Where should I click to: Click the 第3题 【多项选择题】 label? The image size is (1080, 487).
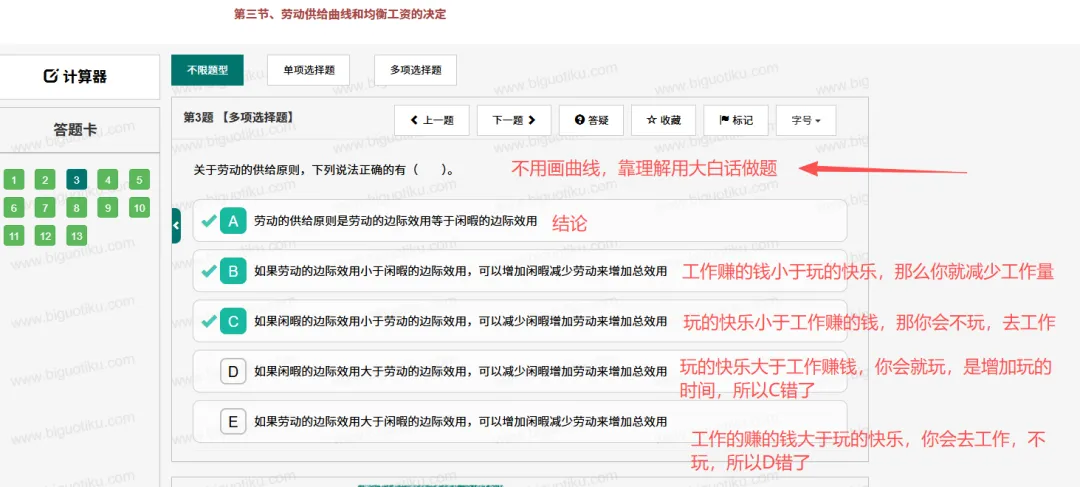point(239,117)
